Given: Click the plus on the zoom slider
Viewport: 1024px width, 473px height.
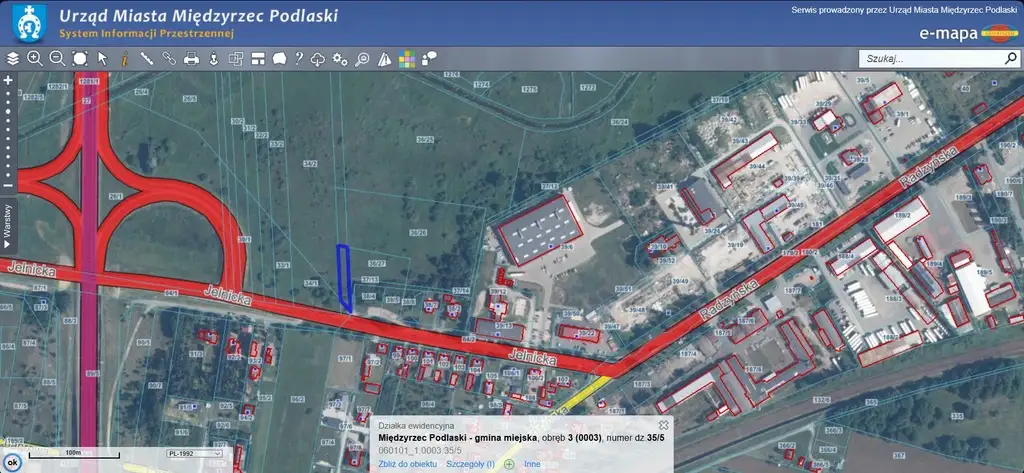Looking at the screenshot, I should click(x=8, y=78).
